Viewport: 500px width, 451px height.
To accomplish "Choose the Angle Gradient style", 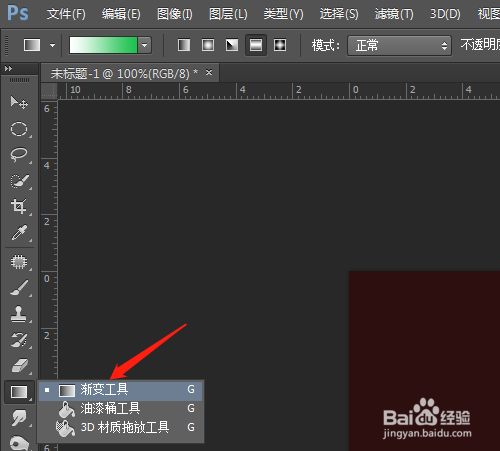I will pyautogui.click(x=232, y=45).
